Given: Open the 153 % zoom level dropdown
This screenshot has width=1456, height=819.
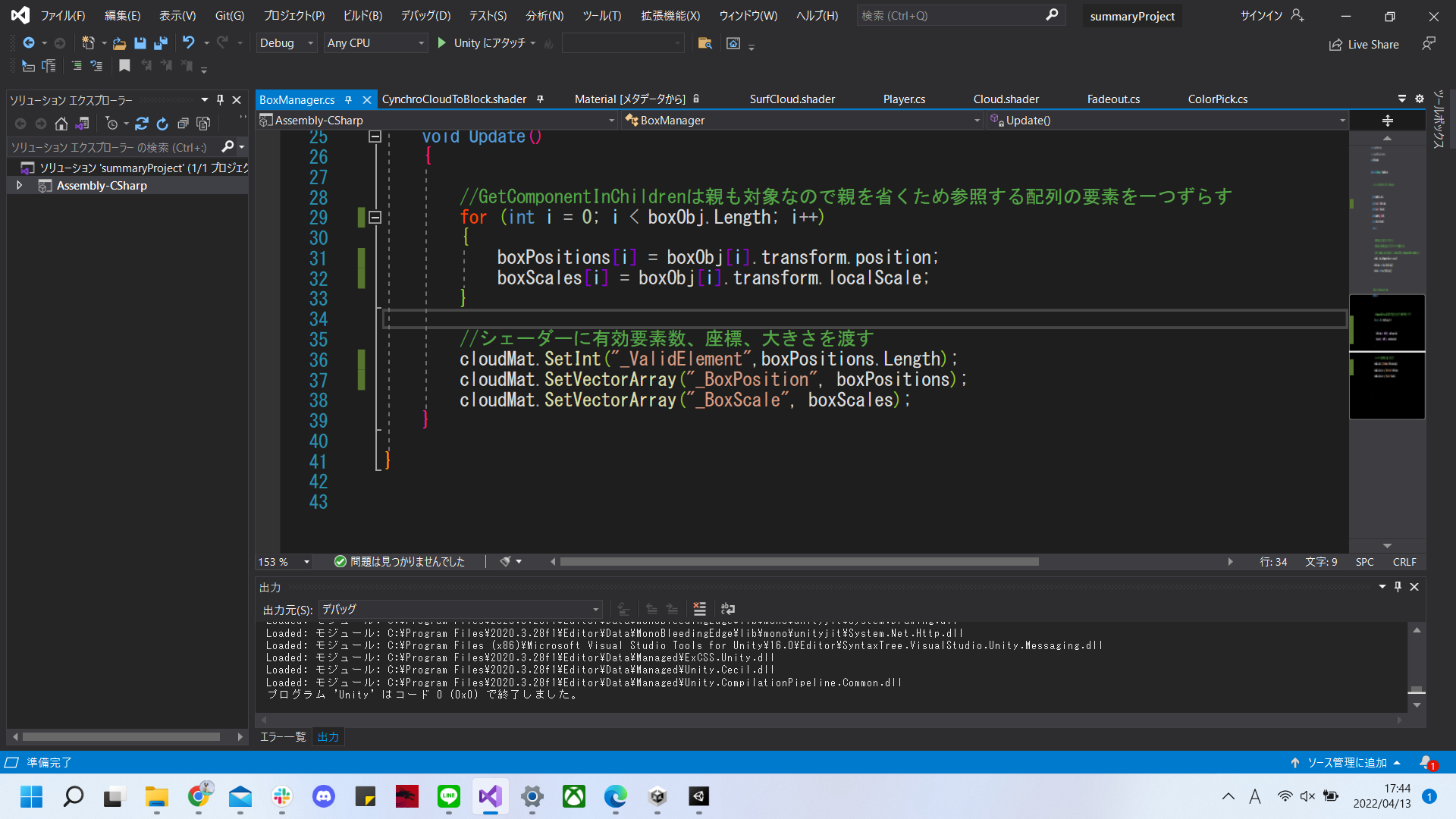Looking at the screenshot, I should (x=284, y=562).
